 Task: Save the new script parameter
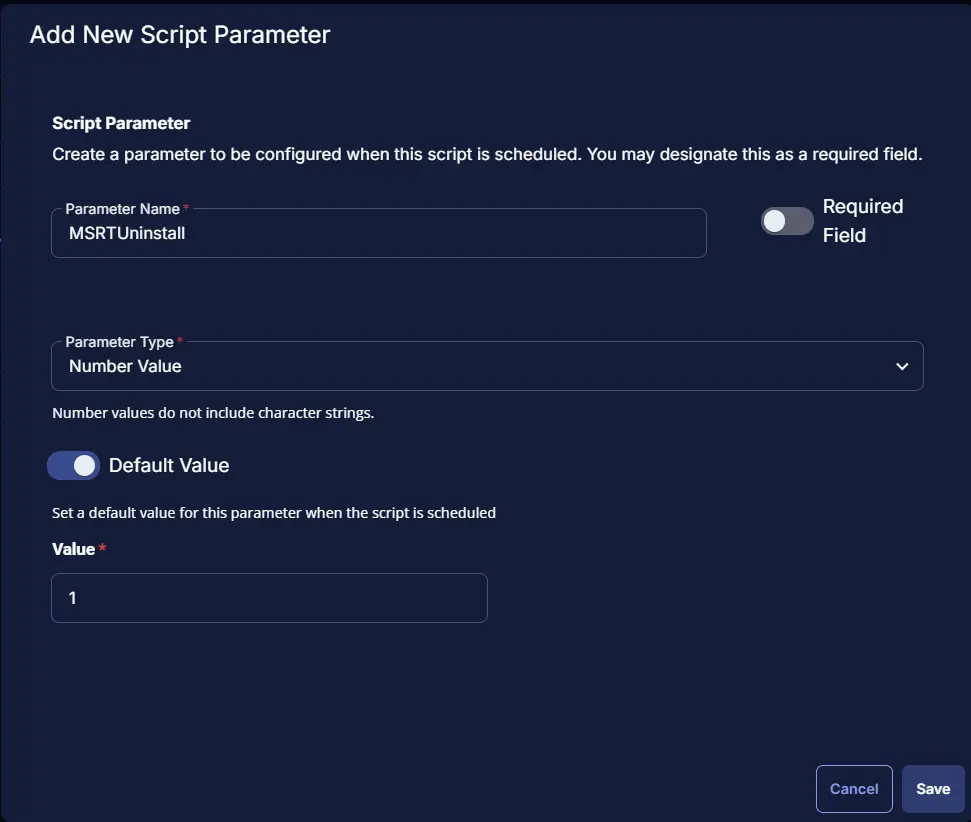point(933,789)
